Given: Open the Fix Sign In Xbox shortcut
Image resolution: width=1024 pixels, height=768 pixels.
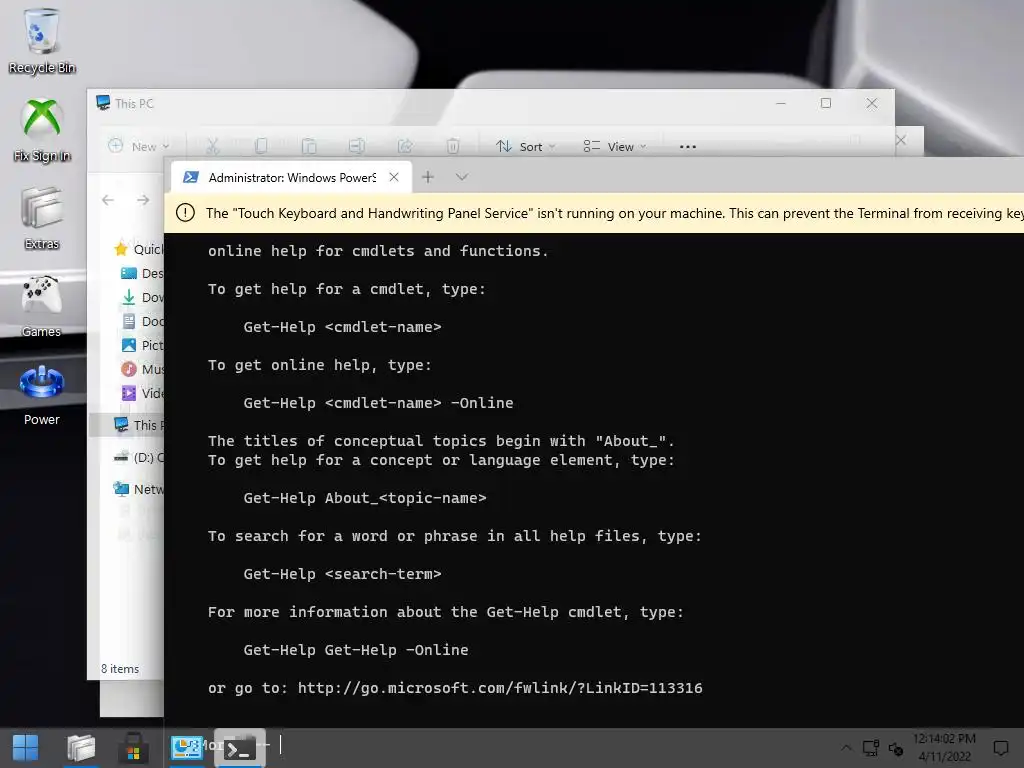Looking at the screenshot, I should 42,129.
